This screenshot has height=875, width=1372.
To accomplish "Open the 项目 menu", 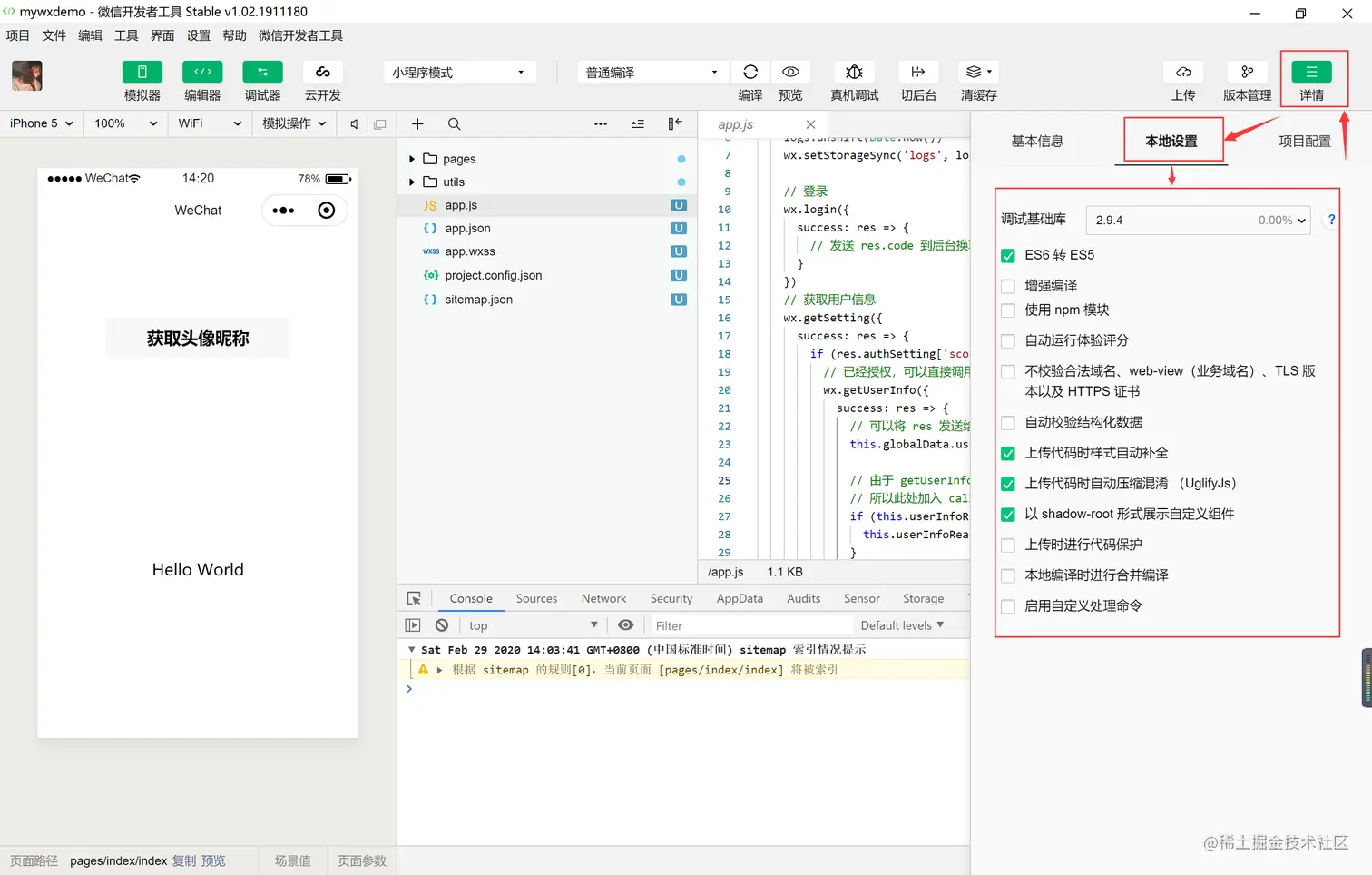I will point(18,35).
